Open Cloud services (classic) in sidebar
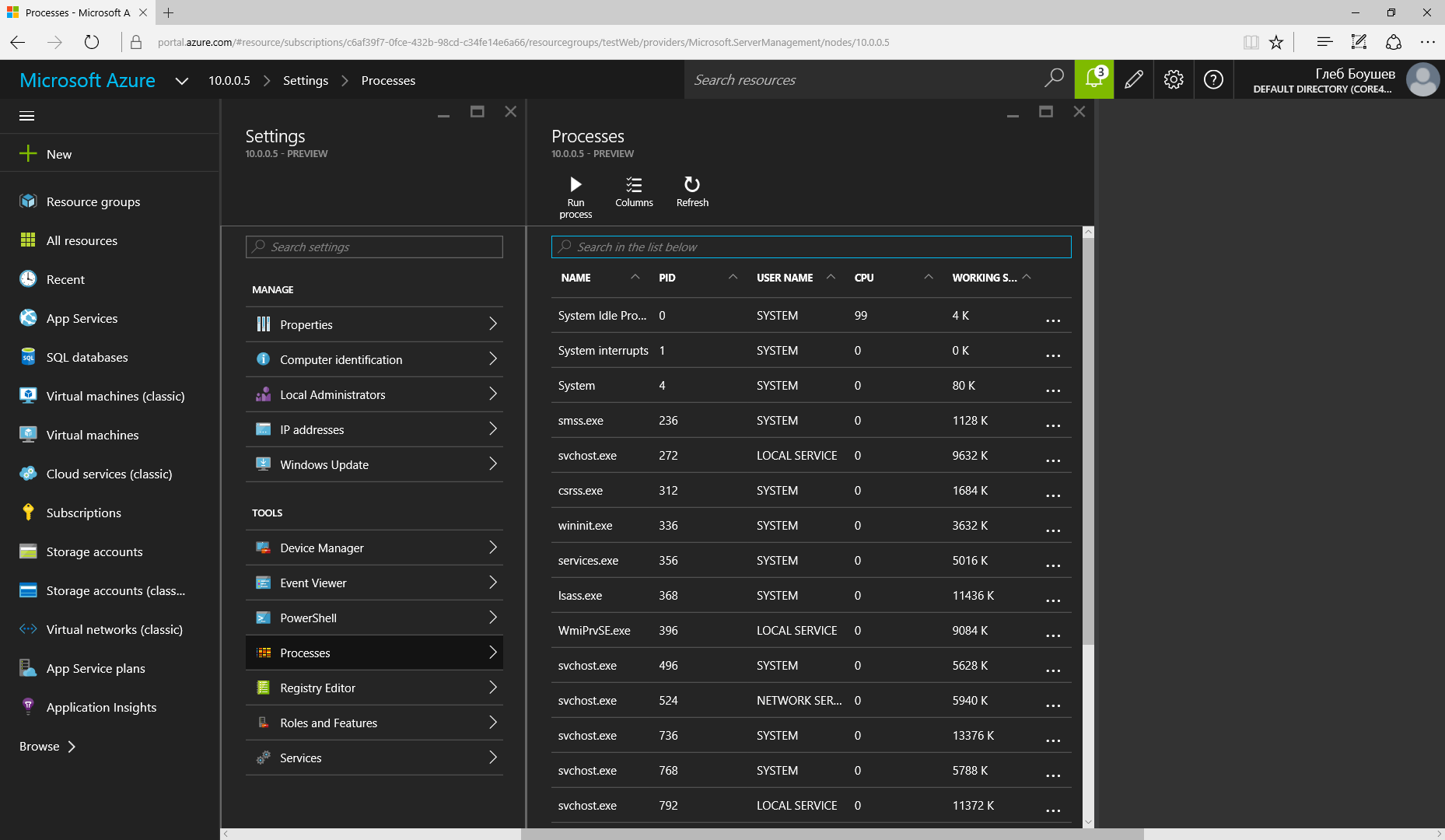 click(x=109, y=474)
